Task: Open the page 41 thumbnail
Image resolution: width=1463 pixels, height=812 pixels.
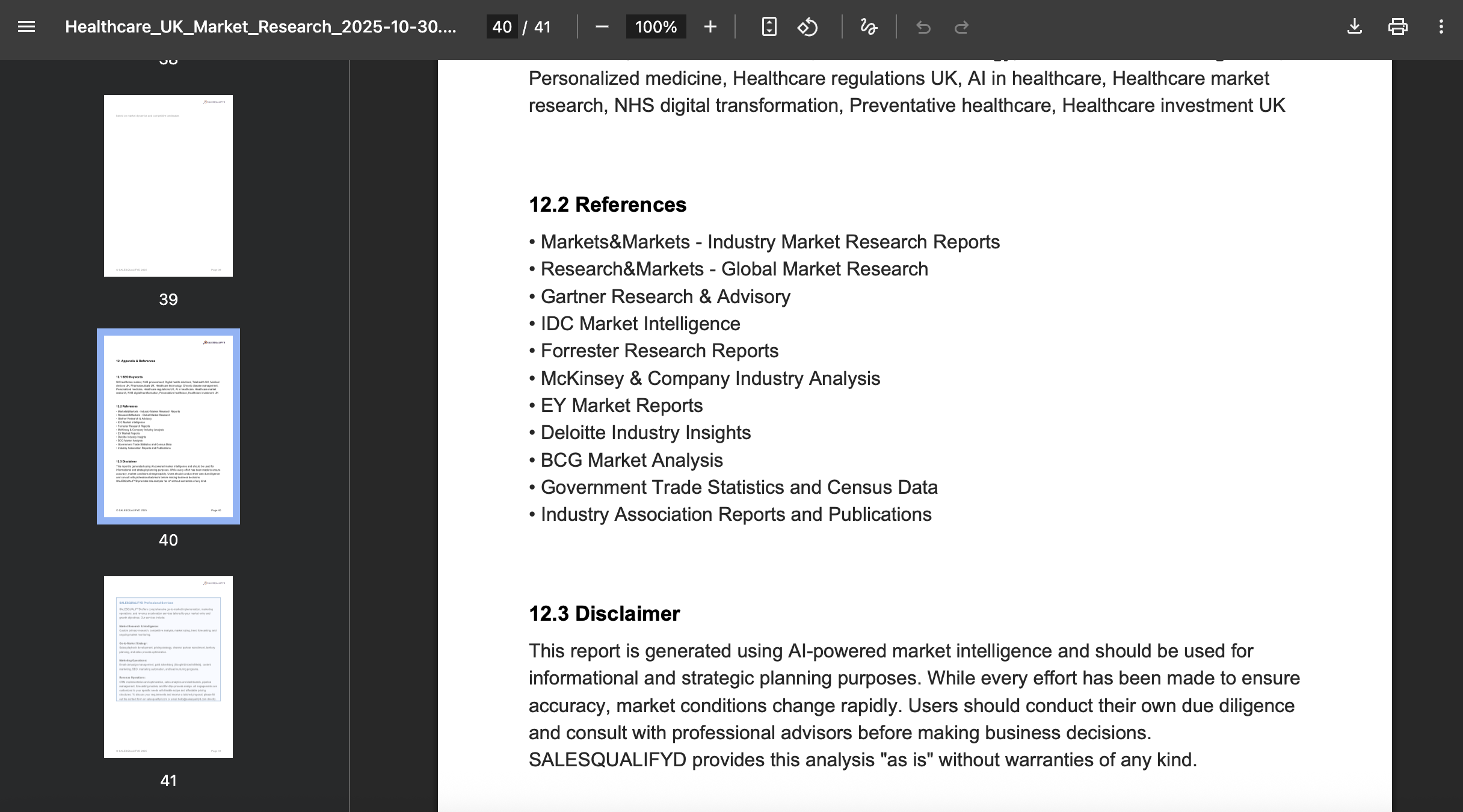Action: point(168,667)
